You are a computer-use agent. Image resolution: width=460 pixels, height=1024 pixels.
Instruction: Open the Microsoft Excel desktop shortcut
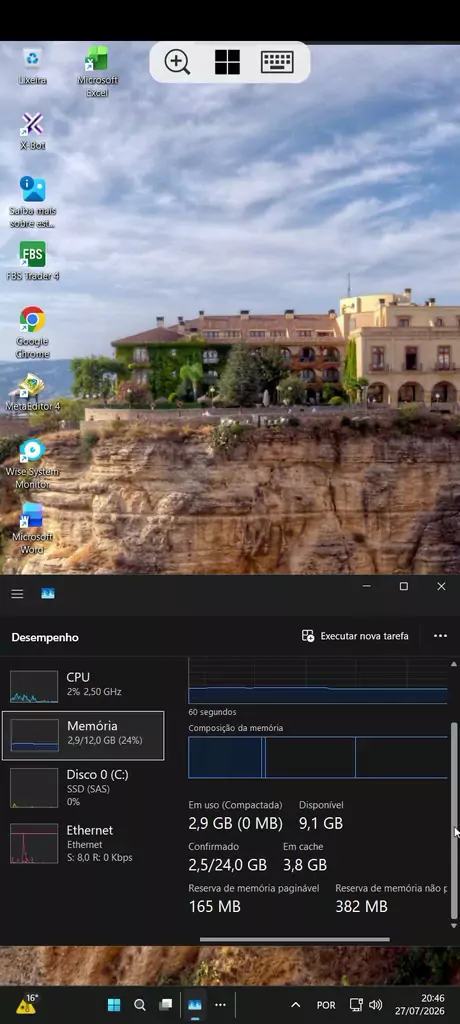(97, 71)
